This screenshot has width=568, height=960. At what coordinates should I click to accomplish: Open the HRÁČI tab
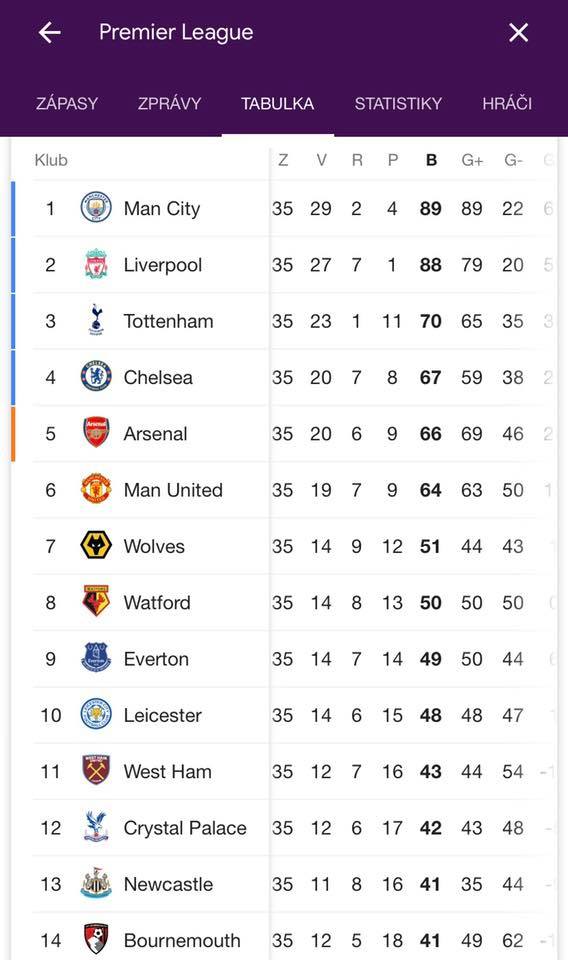coord(507,103)
